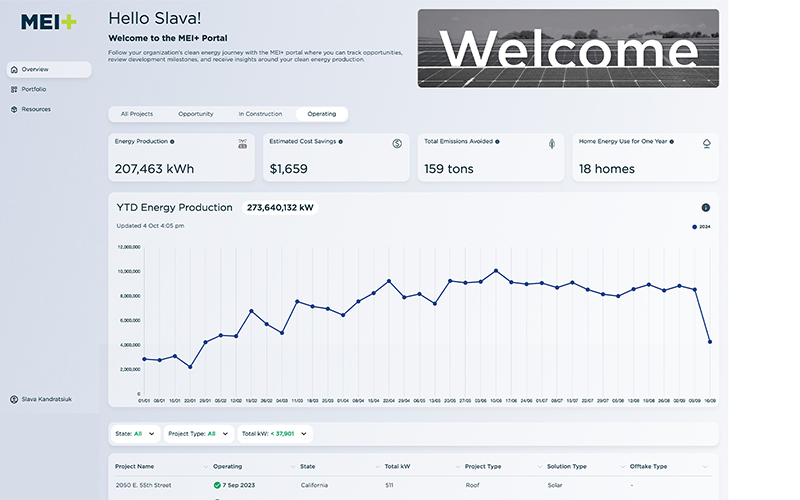Expand the Operating column chevron

293,467
